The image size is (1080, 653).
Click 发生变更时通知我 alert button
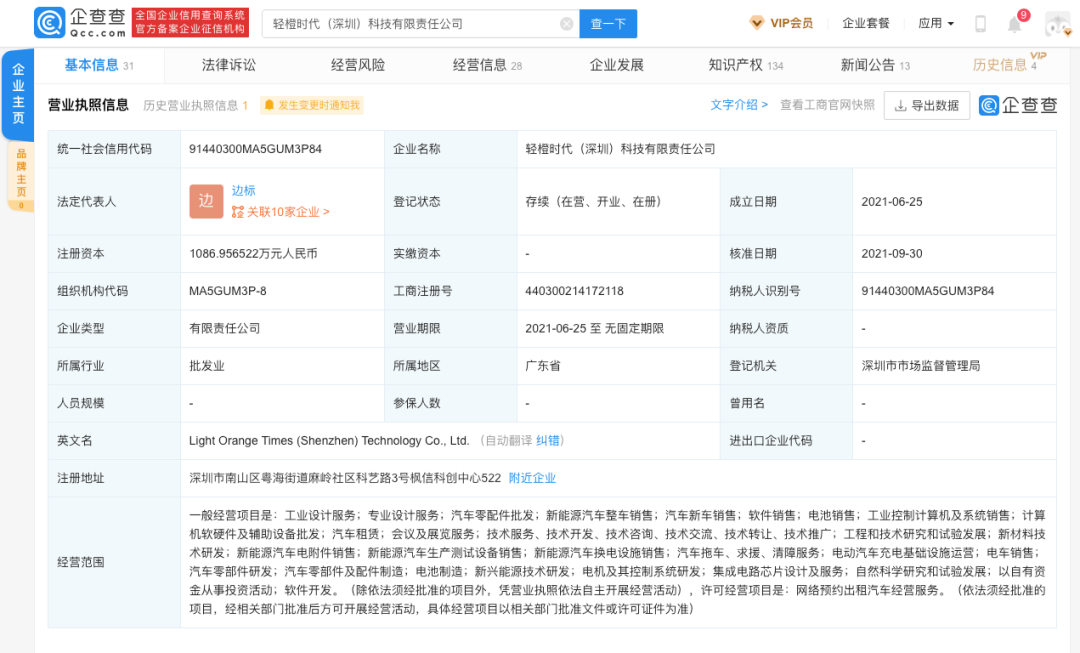[x=312, y=105]
